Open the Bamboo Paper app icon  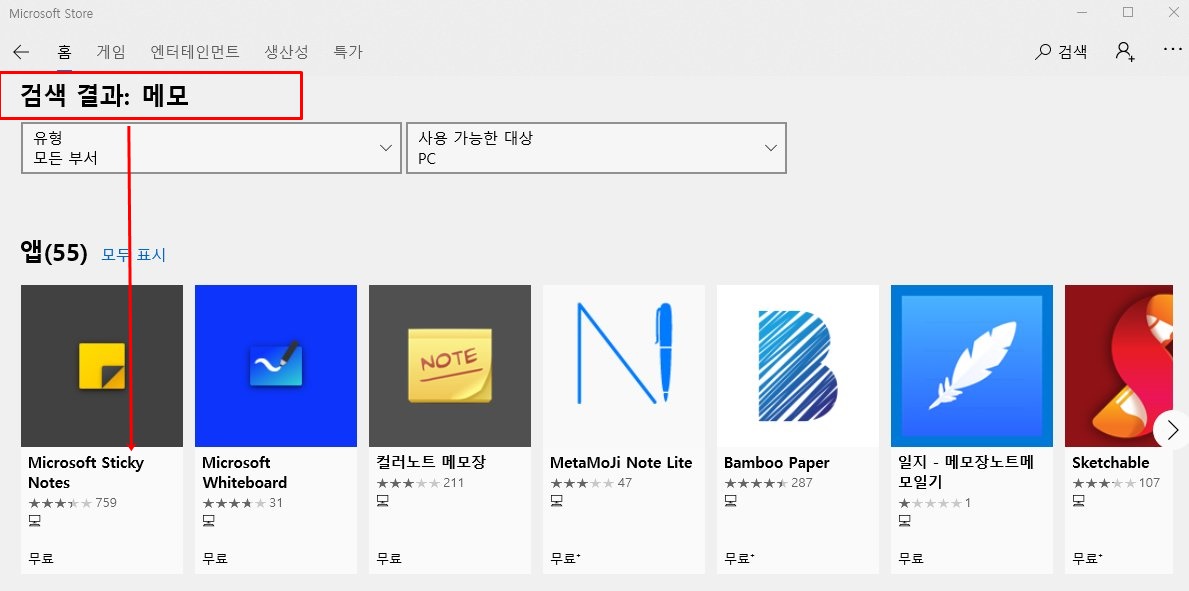click(x=798, y=366)
